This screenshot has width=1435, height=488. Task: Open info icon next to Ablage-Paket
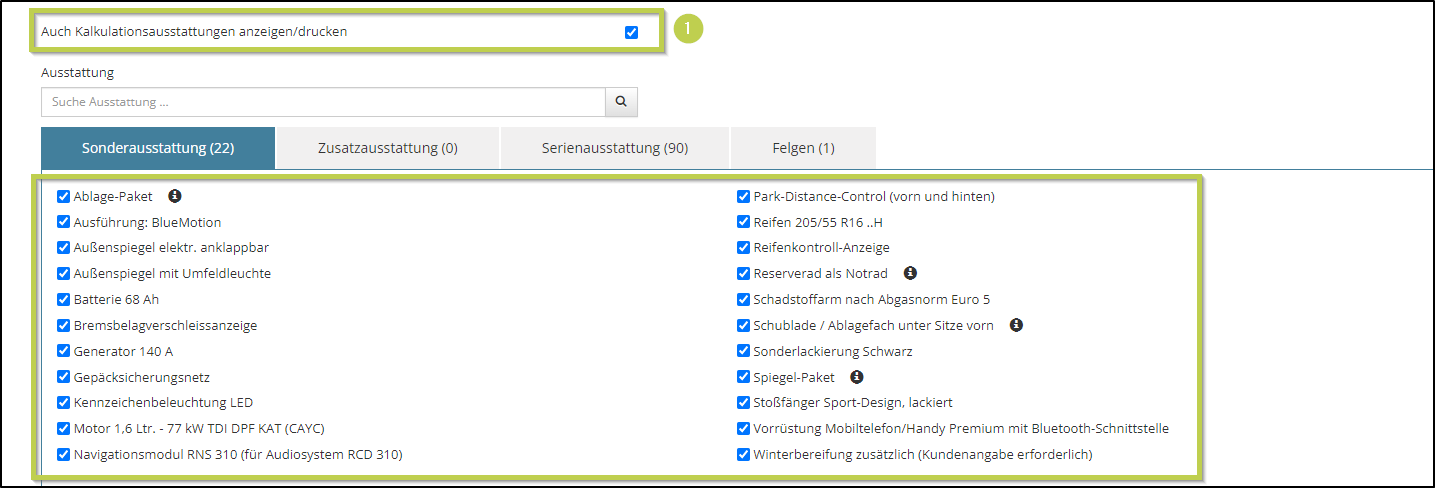(x=174, y=196)
